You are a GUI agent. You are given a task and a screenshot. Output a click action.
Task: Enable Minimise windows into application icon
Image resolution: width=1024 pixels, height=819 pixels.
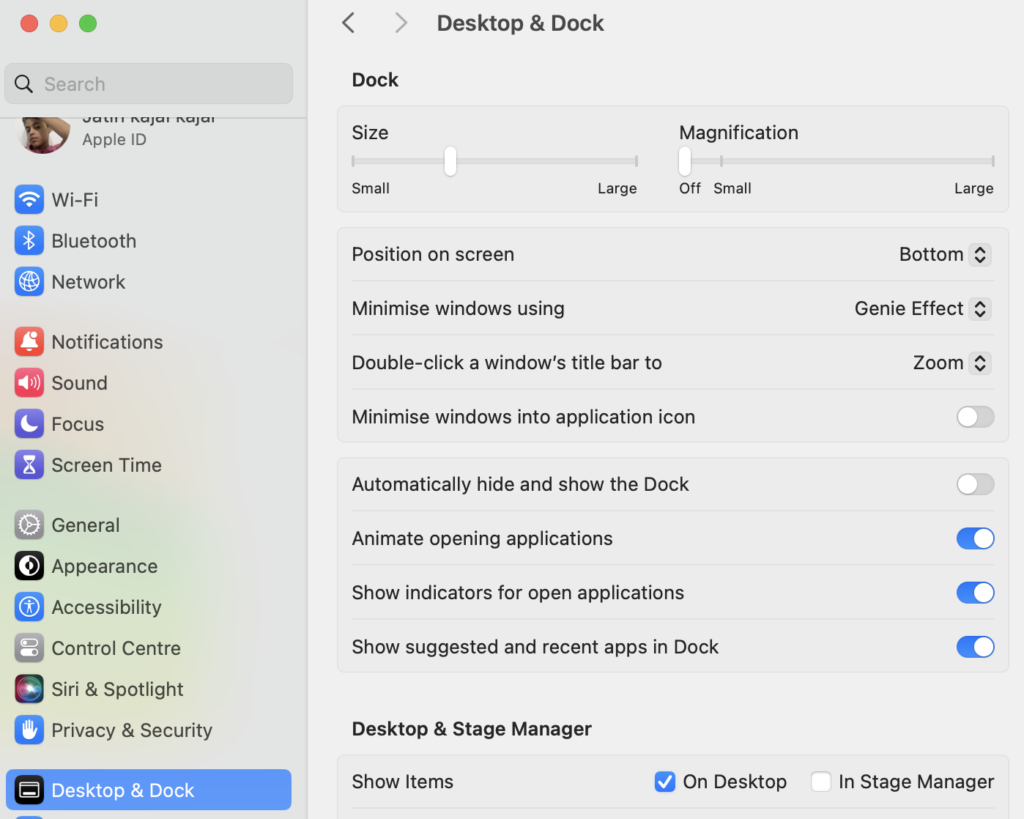click(x=974, y=417)
